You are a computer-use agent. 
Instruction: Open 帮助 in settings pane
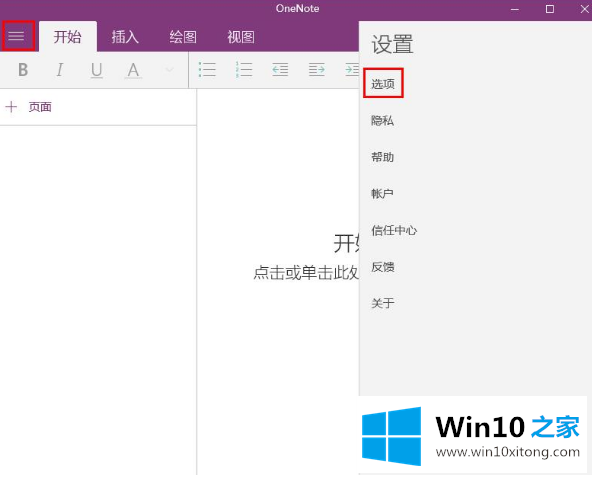(382, 157)
